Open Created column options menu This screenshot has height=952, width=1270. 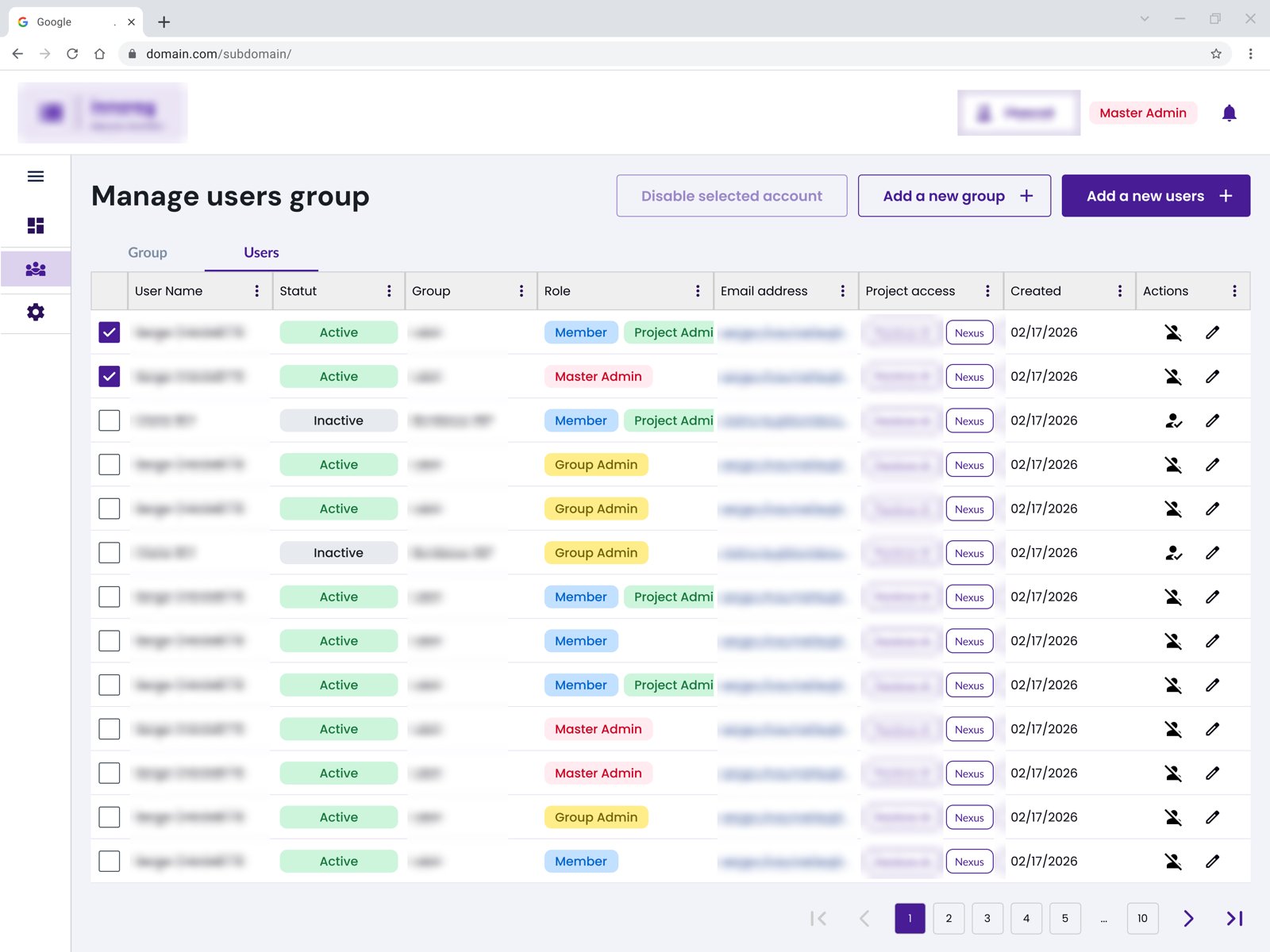tap(1120, 291)
